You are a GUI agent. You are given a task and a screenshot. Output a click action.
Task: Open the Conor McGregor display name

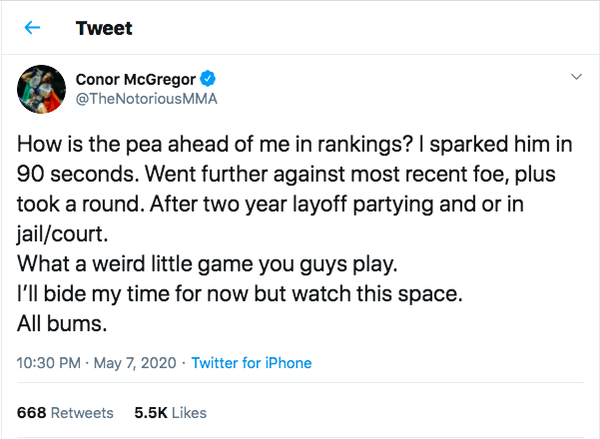pos(139,79)
